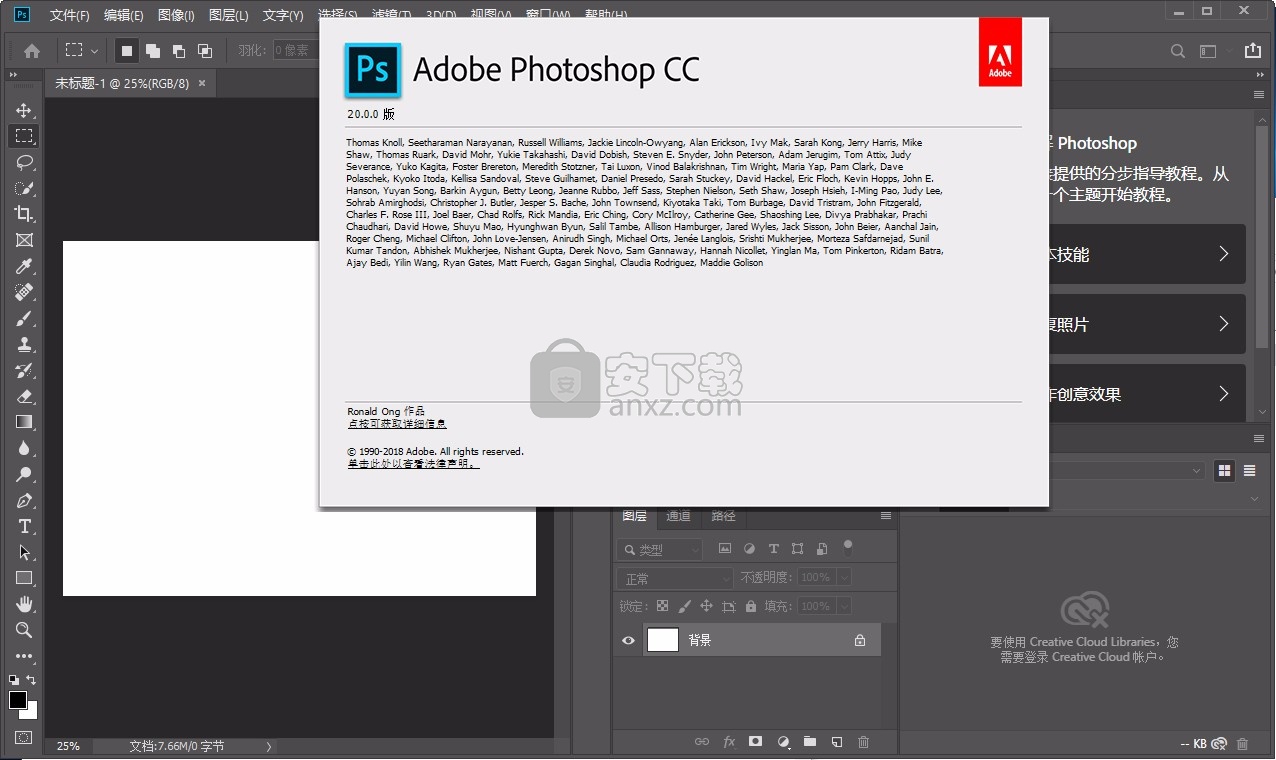Open the layer styles fx button
Image resolution: width=1276 pixels, height=760 pixels.
[x=729, y=742]
